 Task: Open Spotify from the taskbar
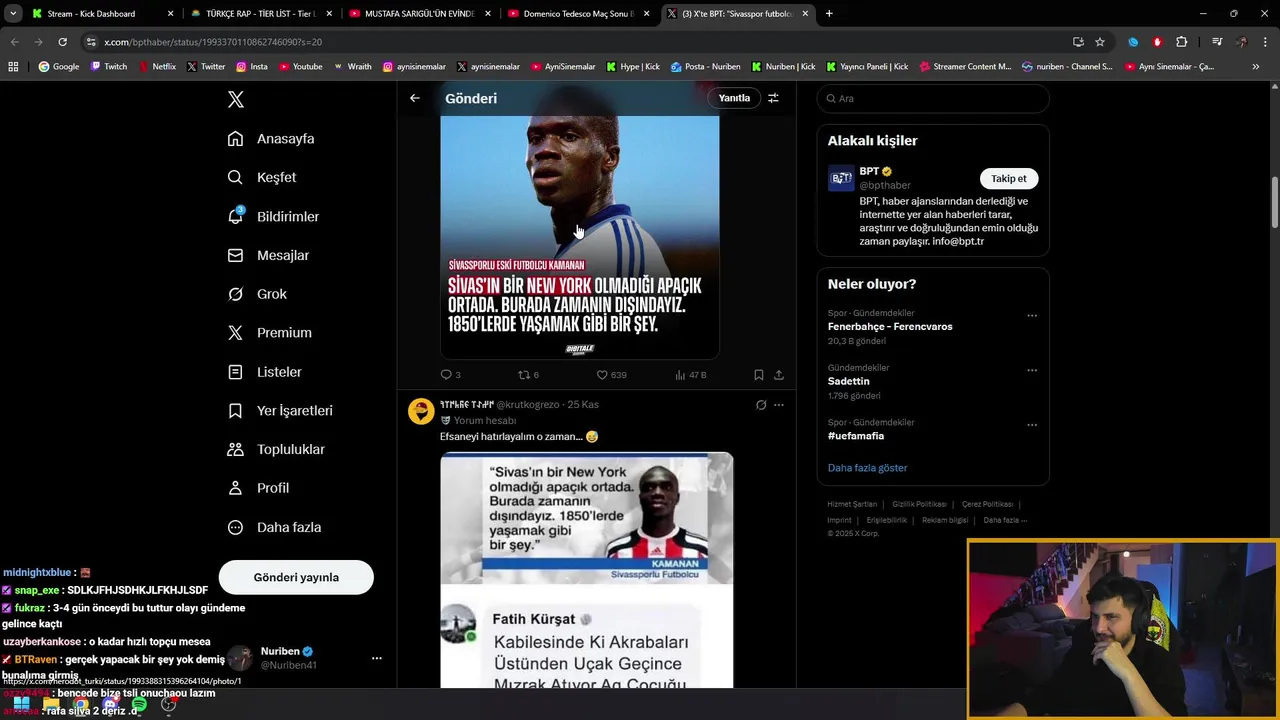(139, 705)
